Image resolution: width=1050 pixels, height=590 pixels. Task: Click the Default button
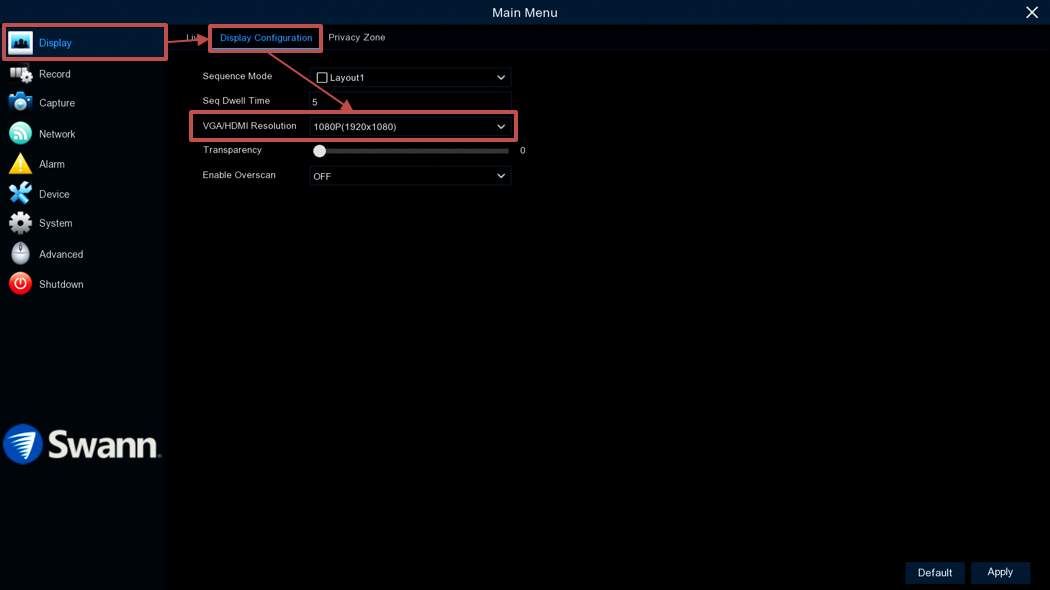(x=934, y=573)
